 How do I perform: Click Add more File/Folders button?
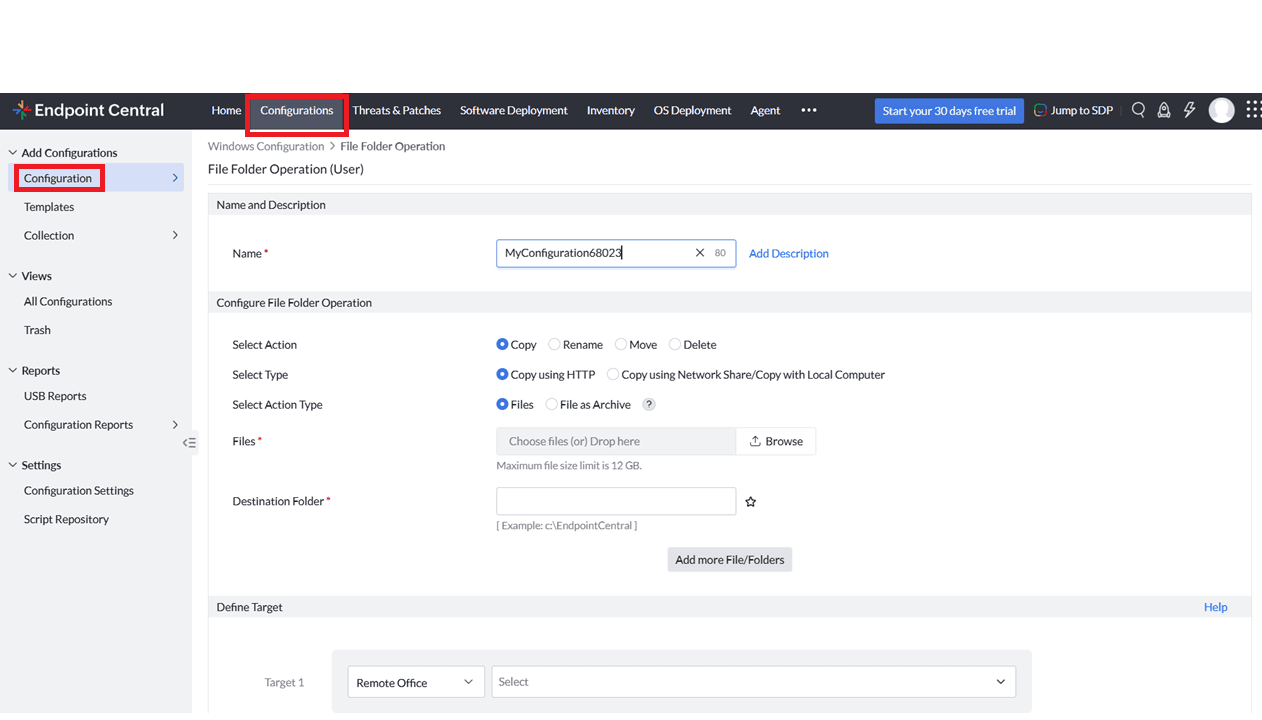(730, 560)
